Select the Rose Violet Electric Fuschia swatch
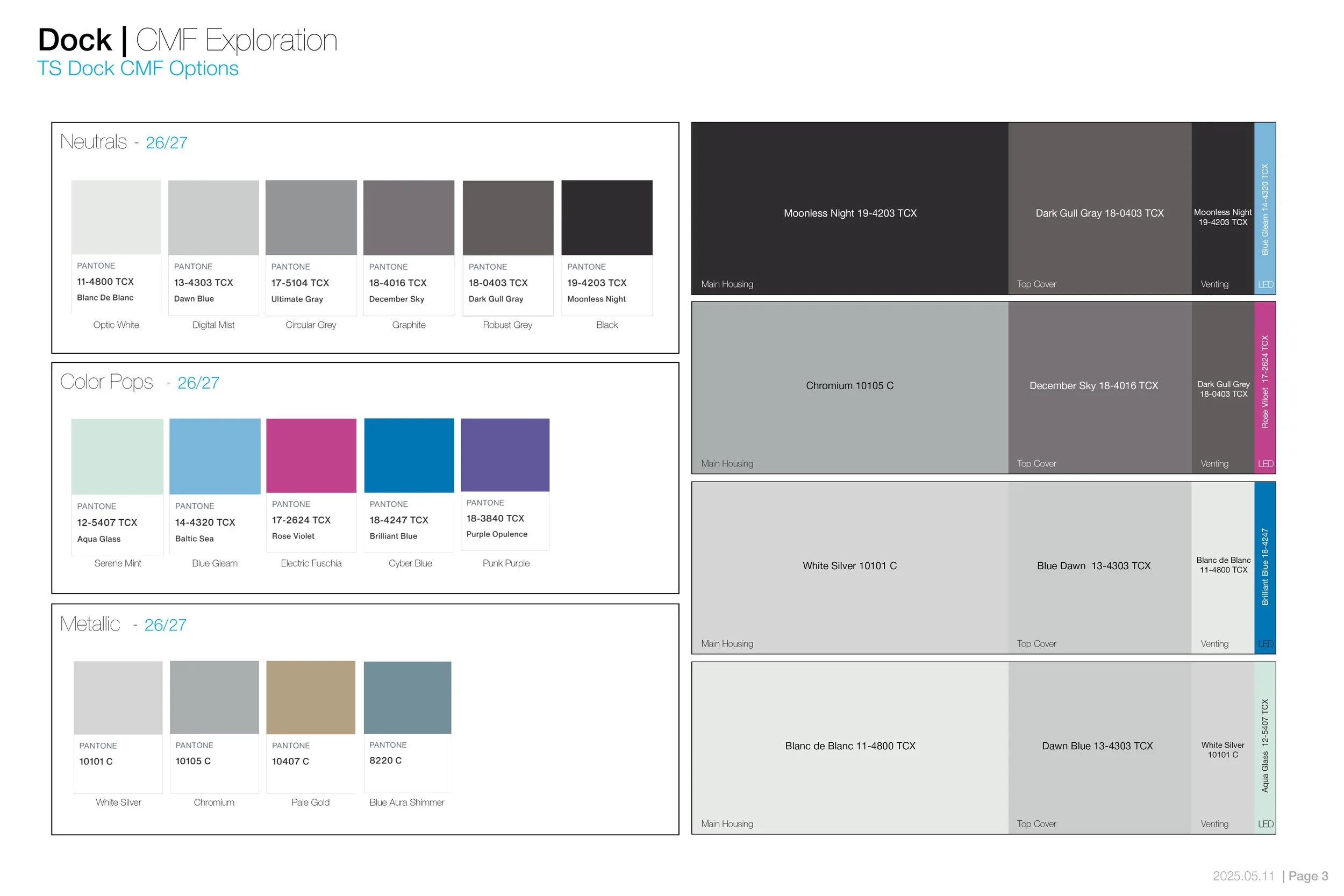Image resolution: width=1344 pixels, height=896 pixels. [311, 455]
